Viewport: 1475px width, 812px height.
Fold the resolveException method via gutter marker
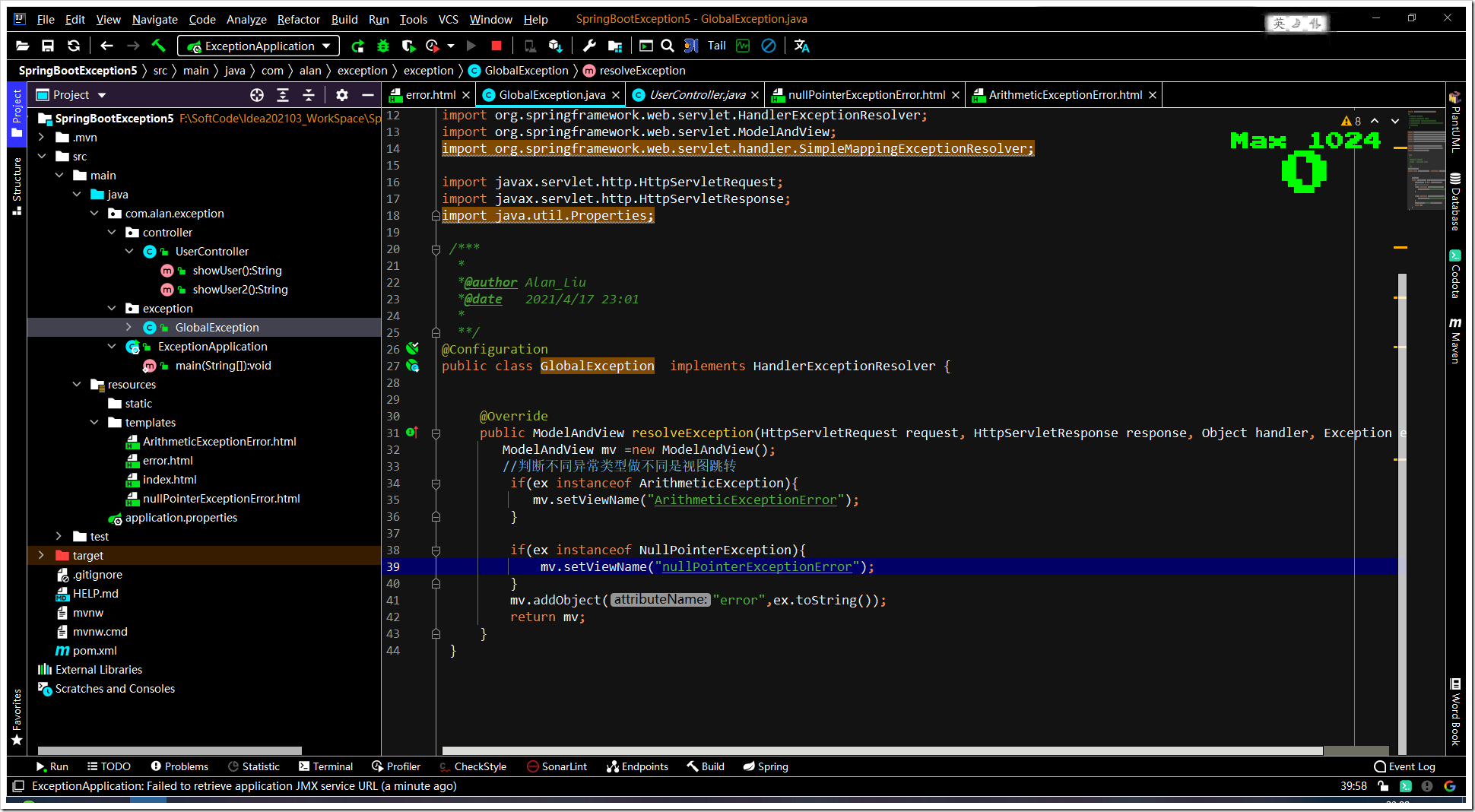[x=436, y=433]
